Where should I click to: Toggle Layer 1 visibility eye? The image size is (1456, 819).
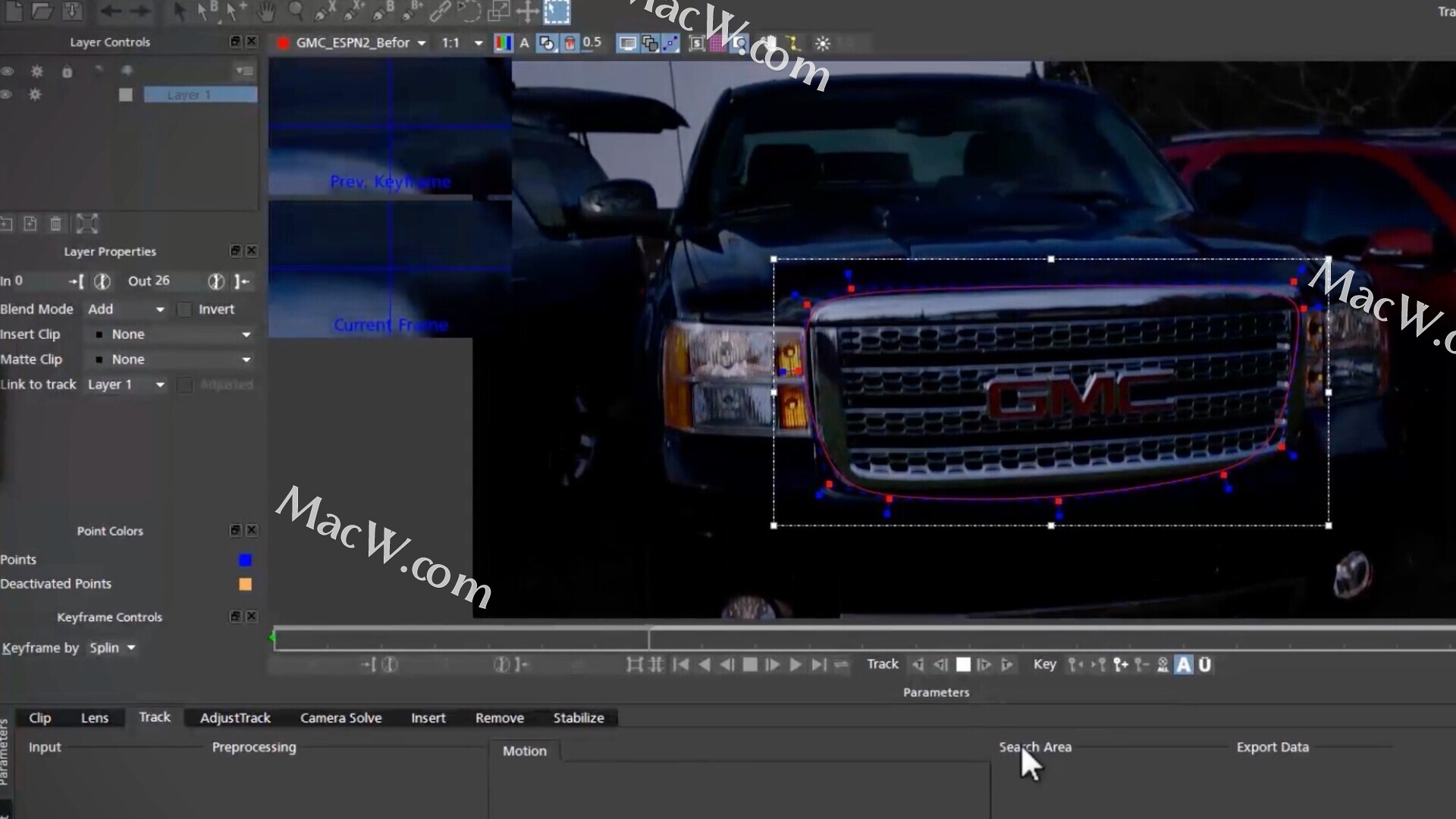(7, 95)
